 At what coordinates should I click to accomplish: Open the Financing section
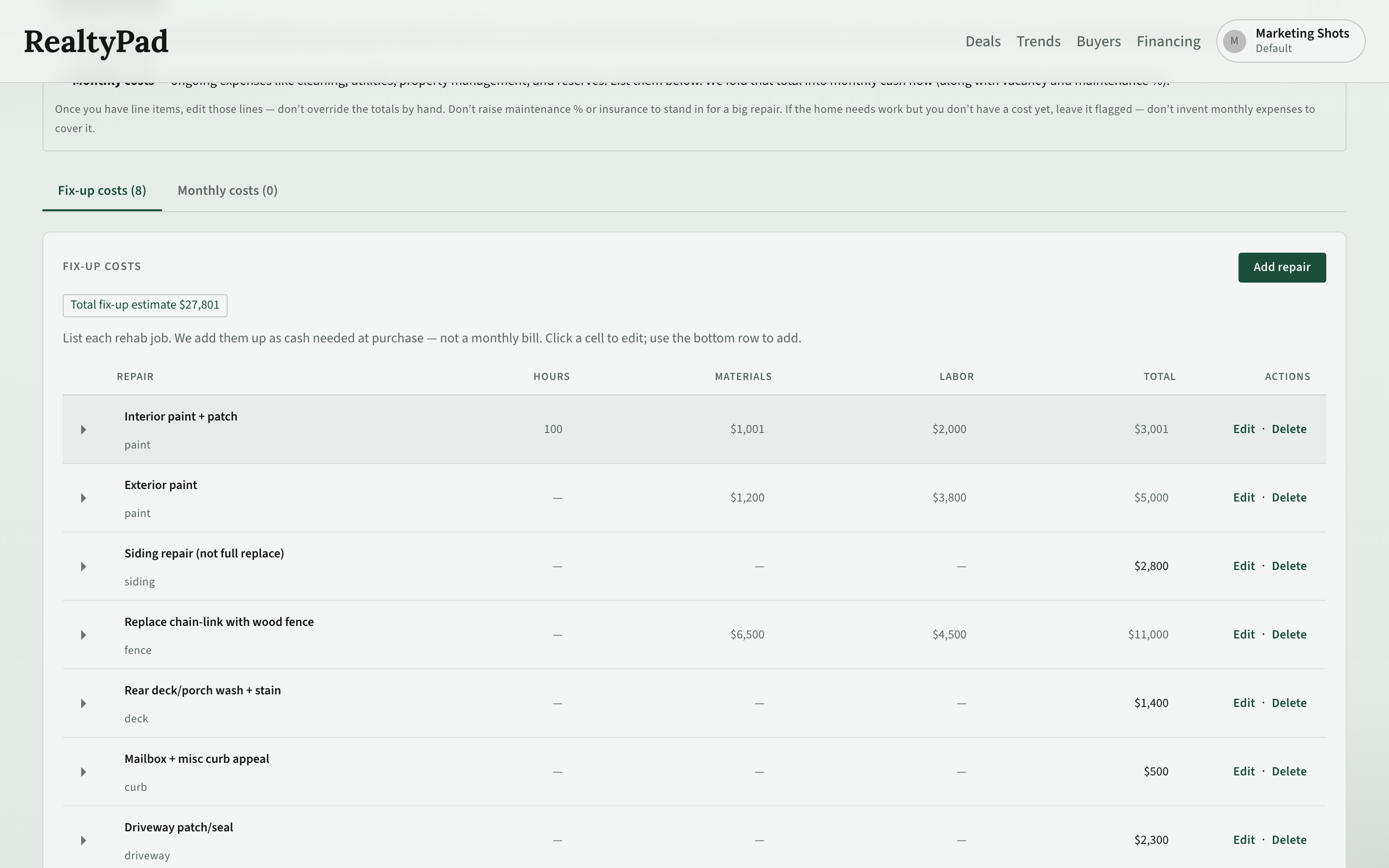[x=1168, y=41]
